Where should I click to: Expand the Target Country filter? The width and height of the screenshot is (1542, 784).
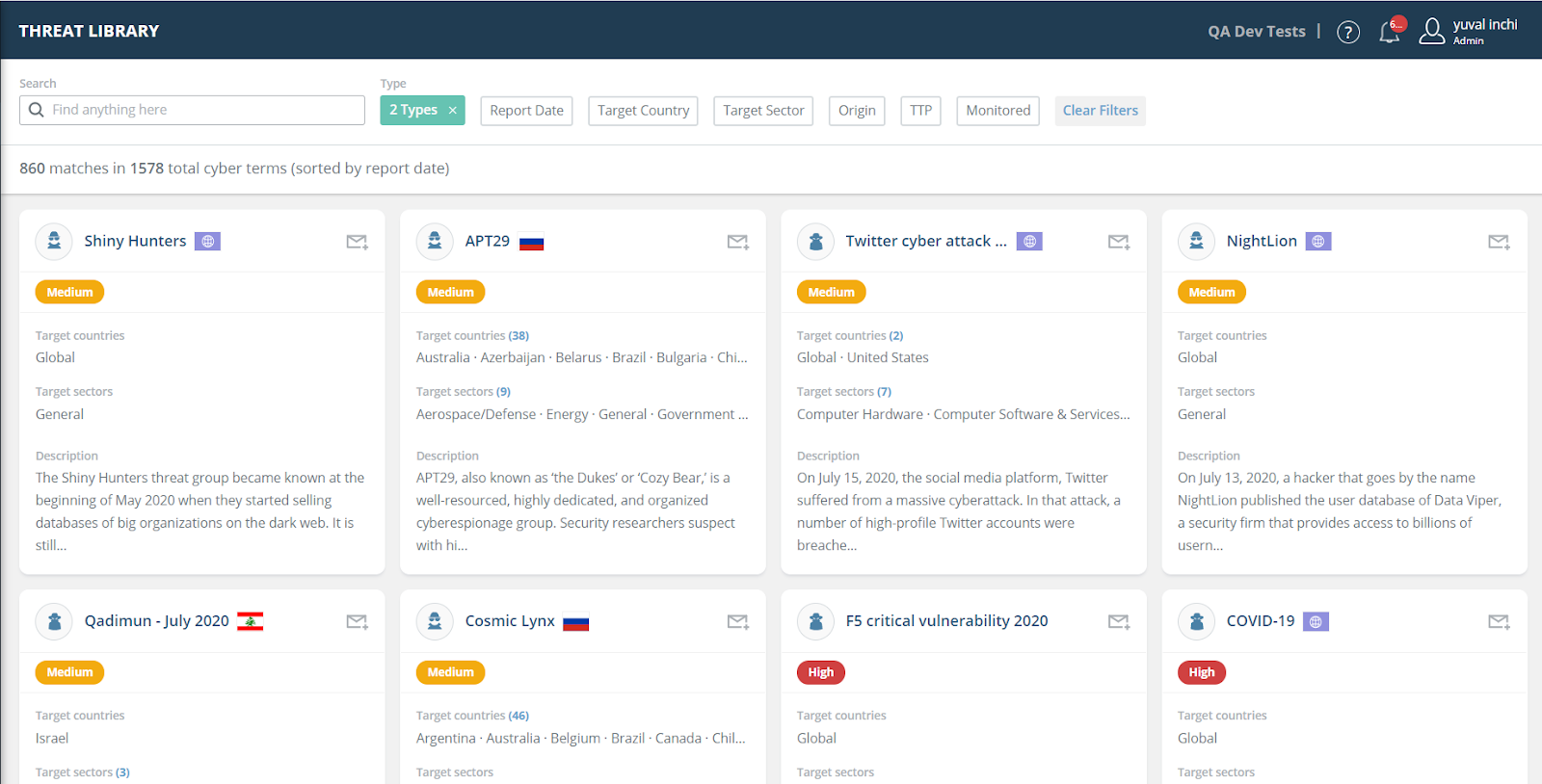(x=643, y=111)
